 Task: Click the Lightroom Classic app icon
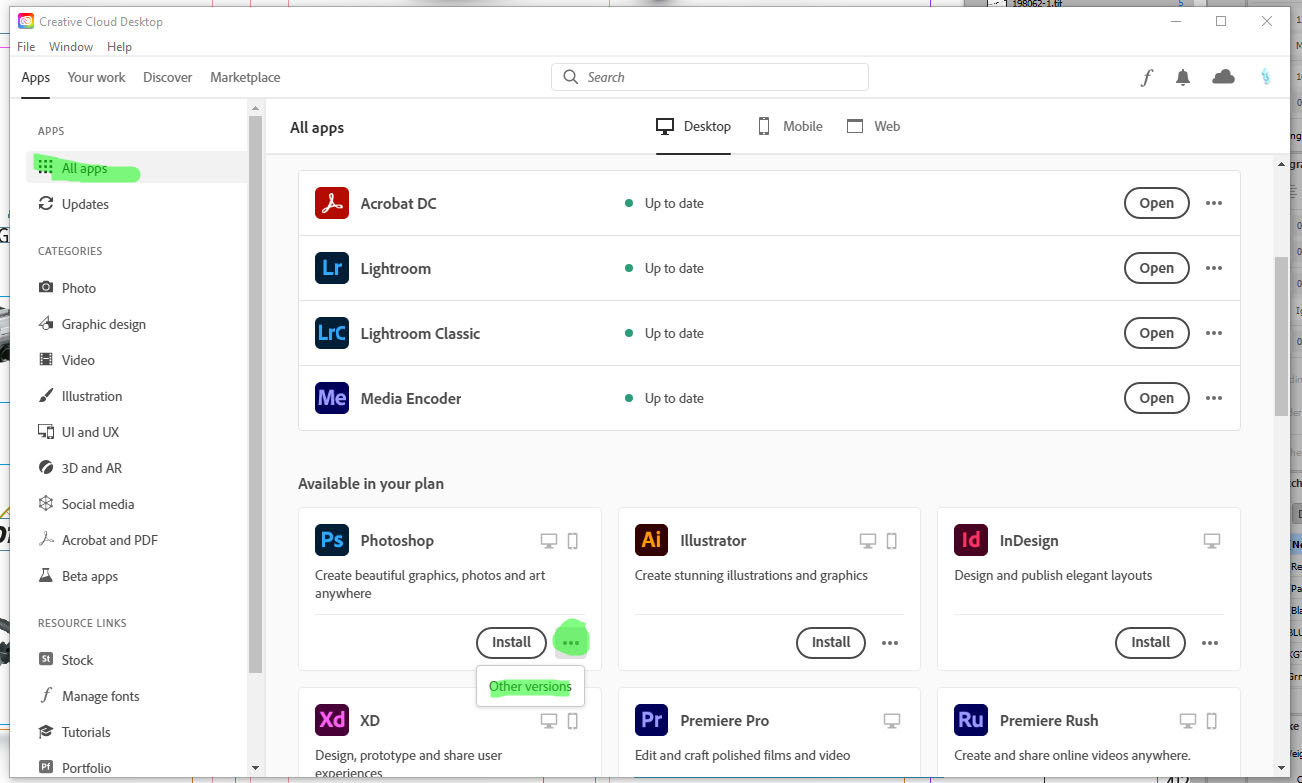pos(331,333)
